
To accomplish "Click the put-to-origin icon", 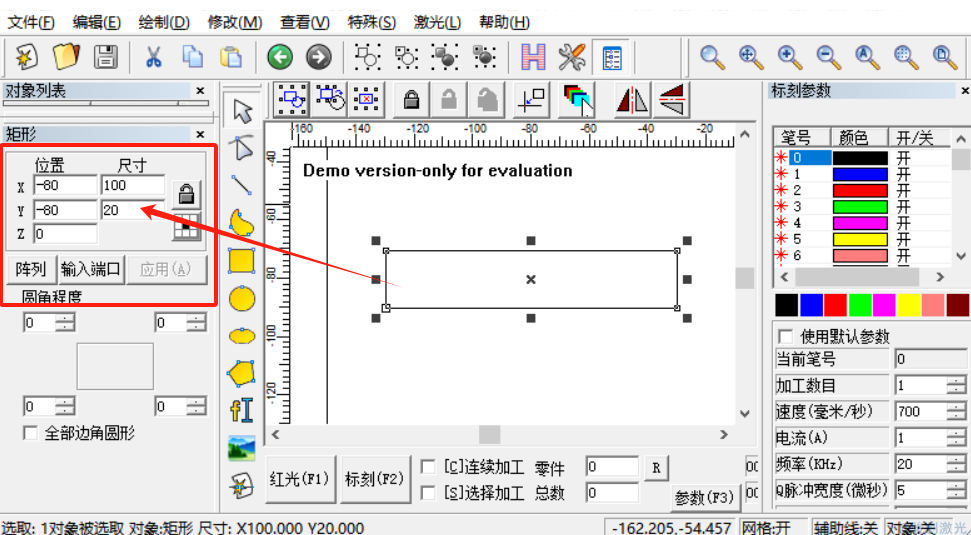I will (x=531, y=100).
